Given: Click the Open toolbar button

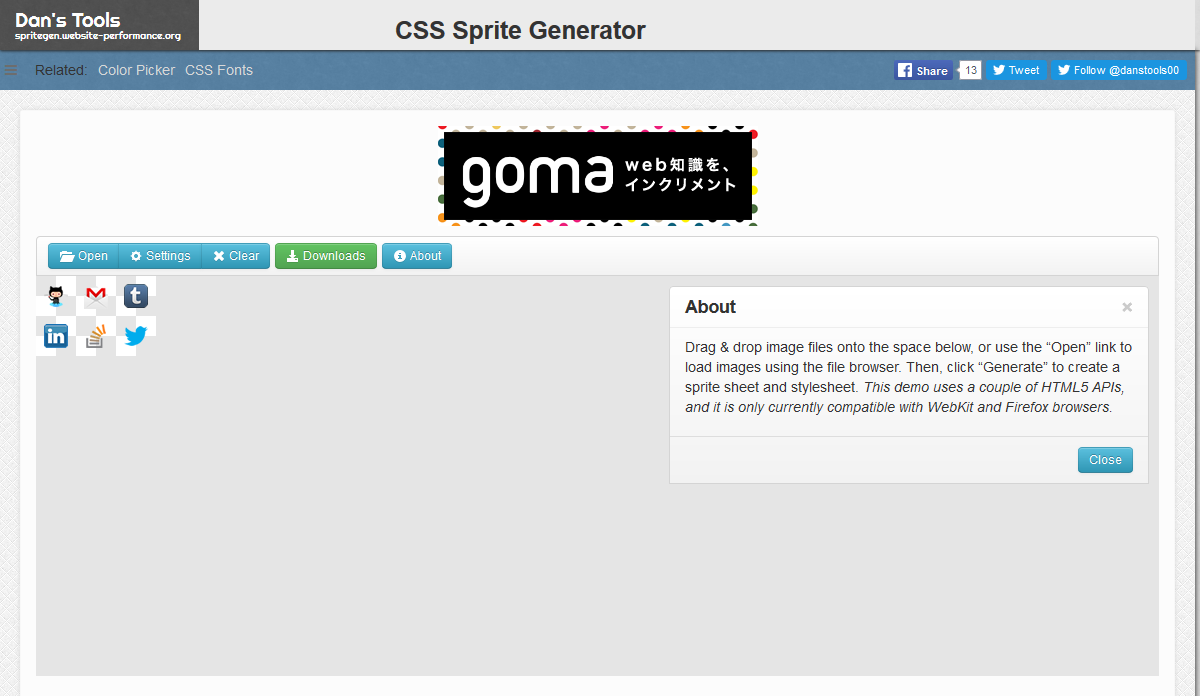Looking at the screenshot, I should tap(84, 256).
